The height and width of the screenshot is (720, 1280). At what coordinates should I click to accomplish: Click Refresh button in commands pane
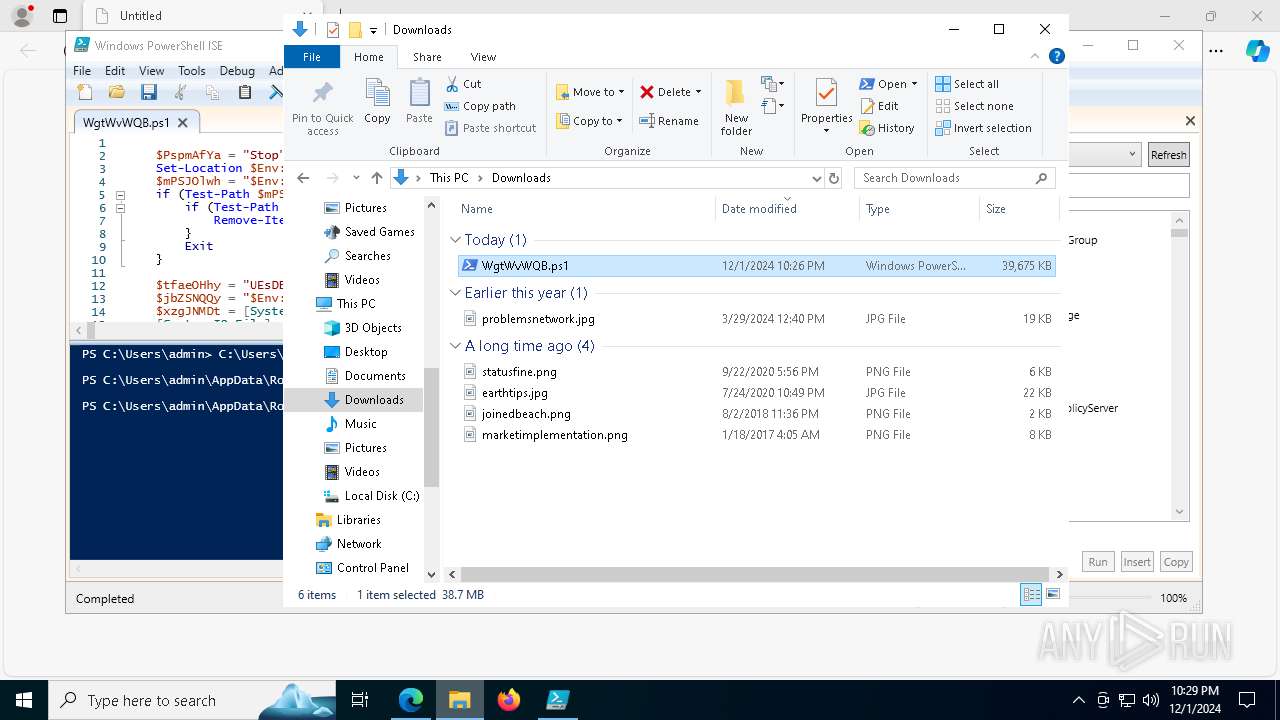(1168, 155)
